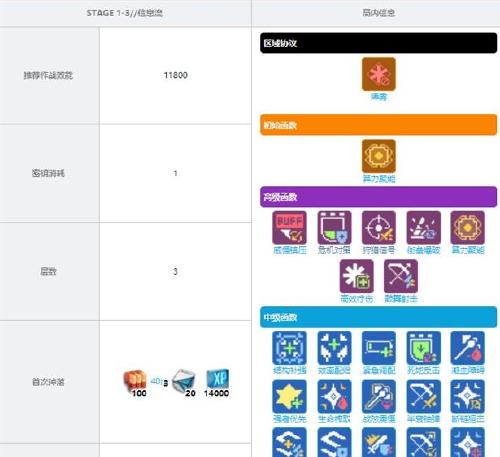Click the blue battery-plus icon 紧急调配
This screenshot has width=500, height=457.
(x=379, y=348)
